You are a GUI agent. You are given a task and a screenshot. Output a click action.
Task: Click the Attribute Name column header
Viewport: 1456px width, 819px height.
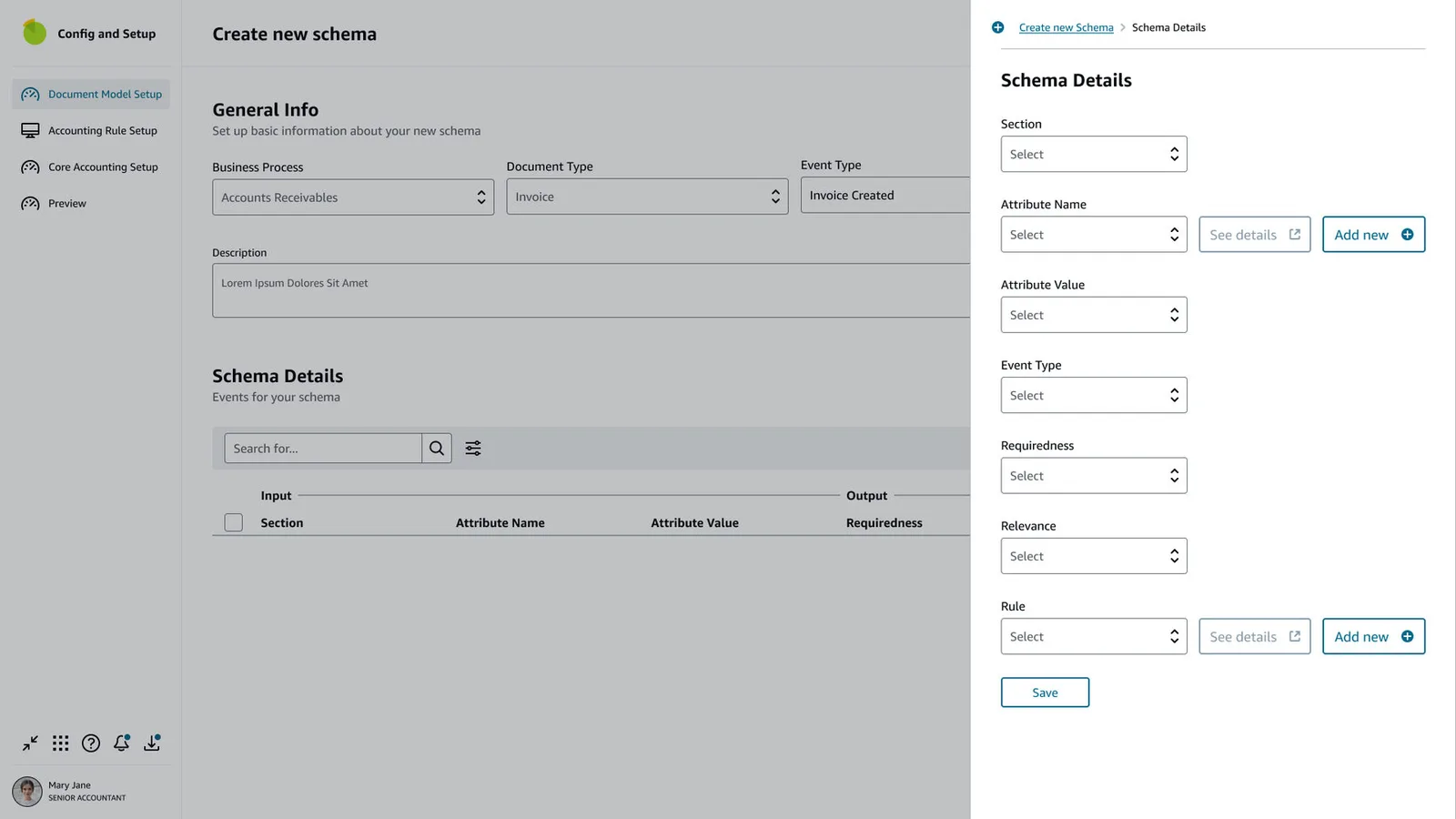[x=500, y=523]
